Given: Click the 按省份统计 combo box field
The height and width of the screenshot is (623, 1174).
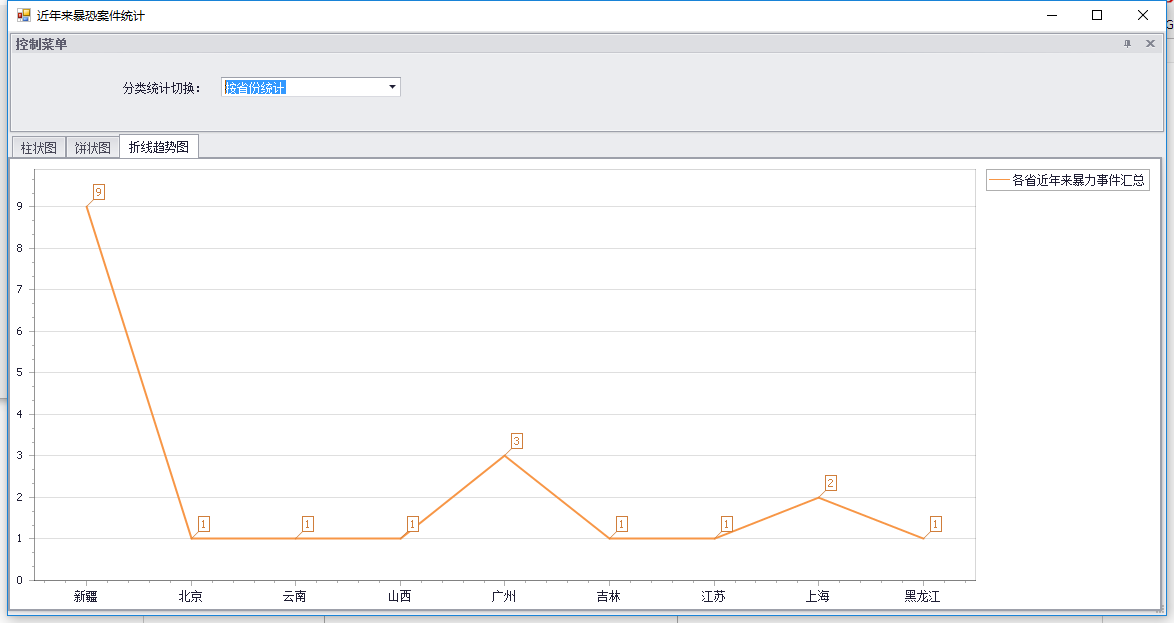Looking at the screenshot, I should click(x=311, y=88).
